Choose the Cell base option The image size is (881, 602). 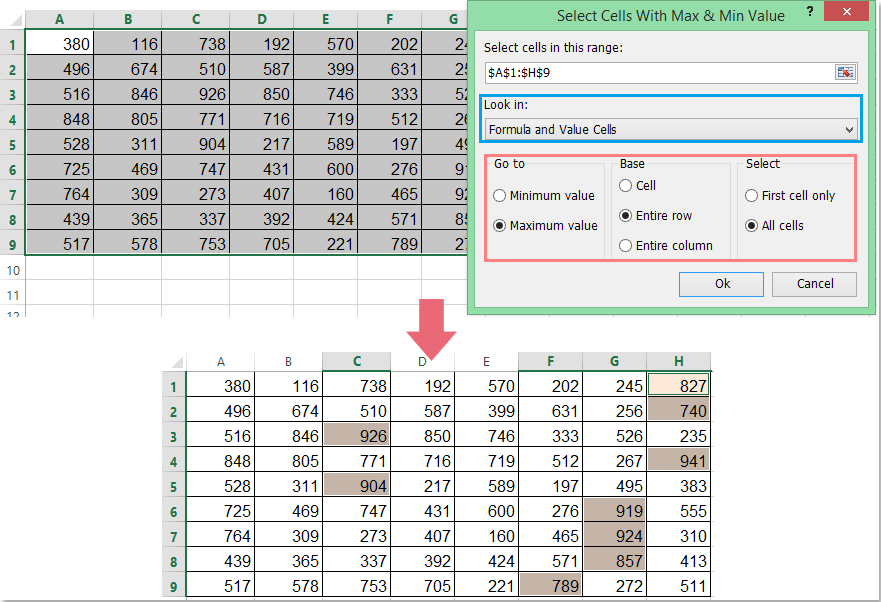pos(626,185)
